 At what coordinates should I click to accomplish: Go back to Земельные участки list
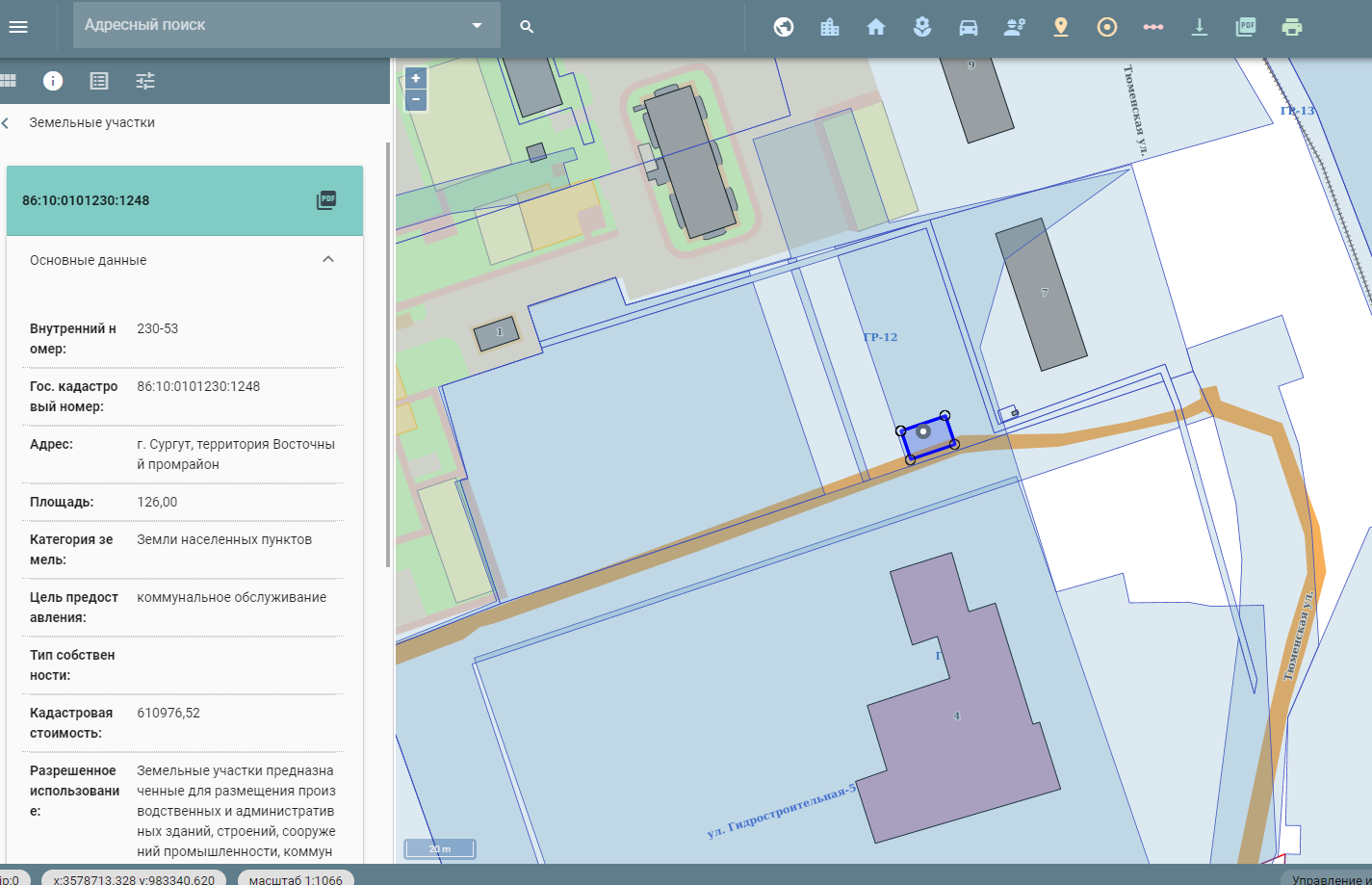[6, 123]
